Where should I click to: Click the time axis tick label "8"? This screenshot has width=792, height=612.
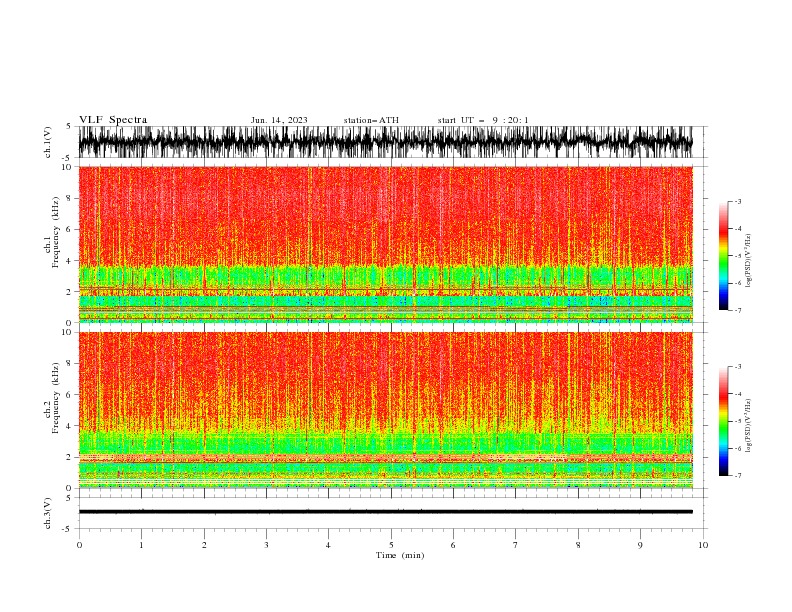click(578, 545)
